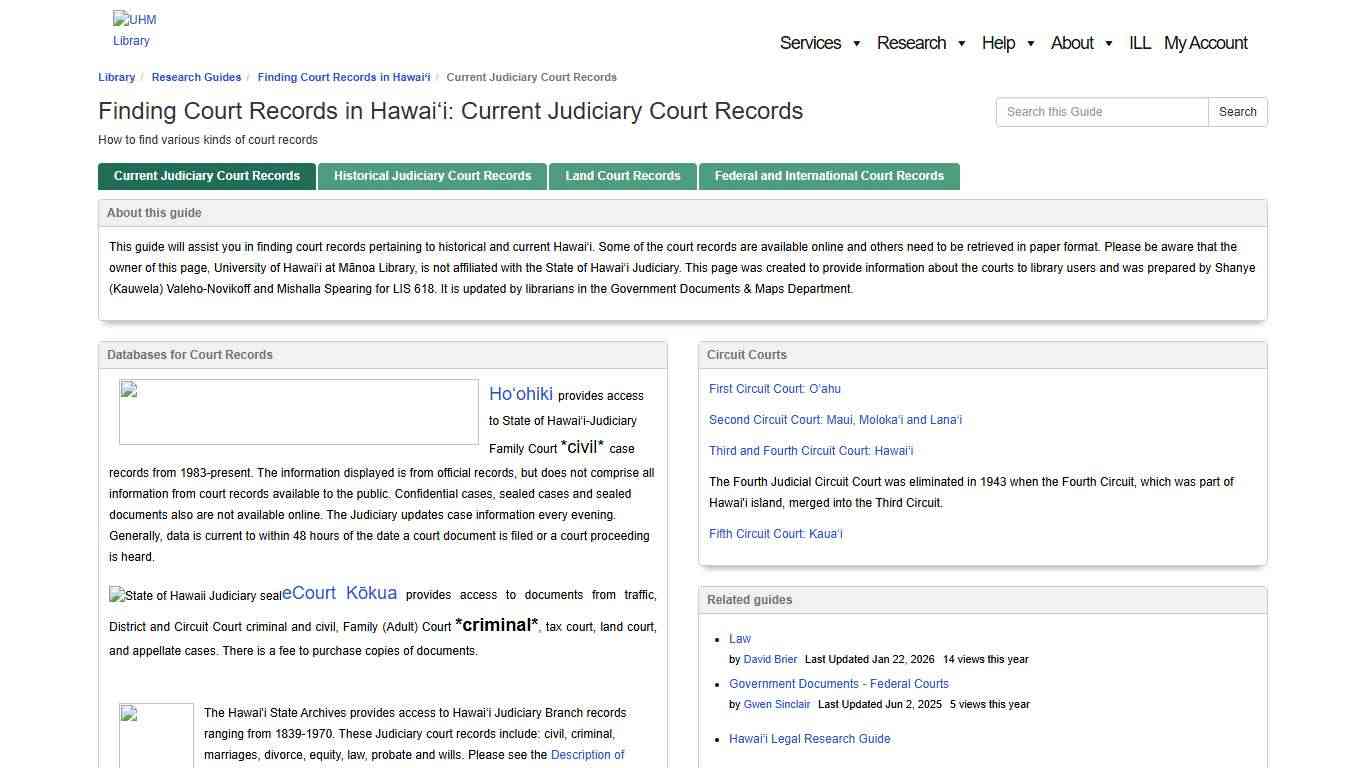Click inside the Search this Guide field
The width and height of the screenshot is (1366, 768).
pos(1101,112)
